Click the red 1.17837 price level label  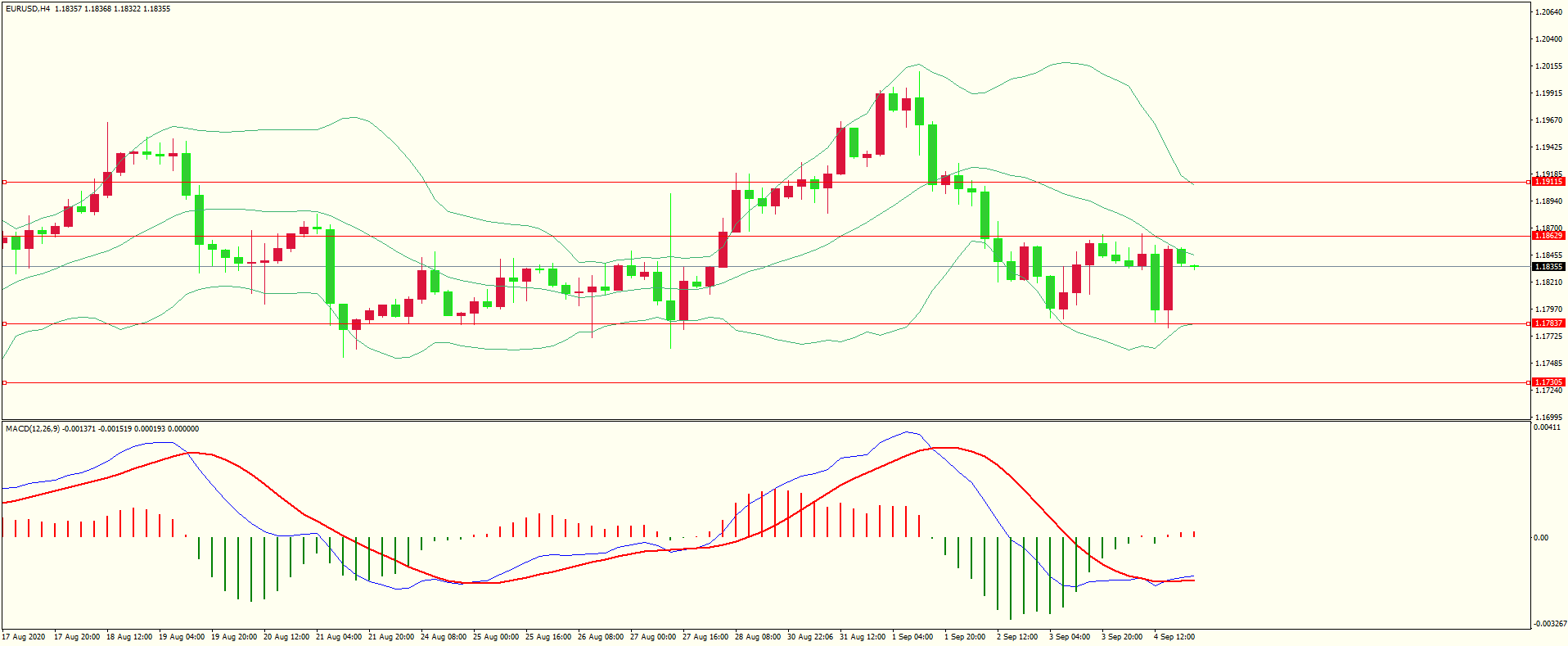coord(1548,323)
